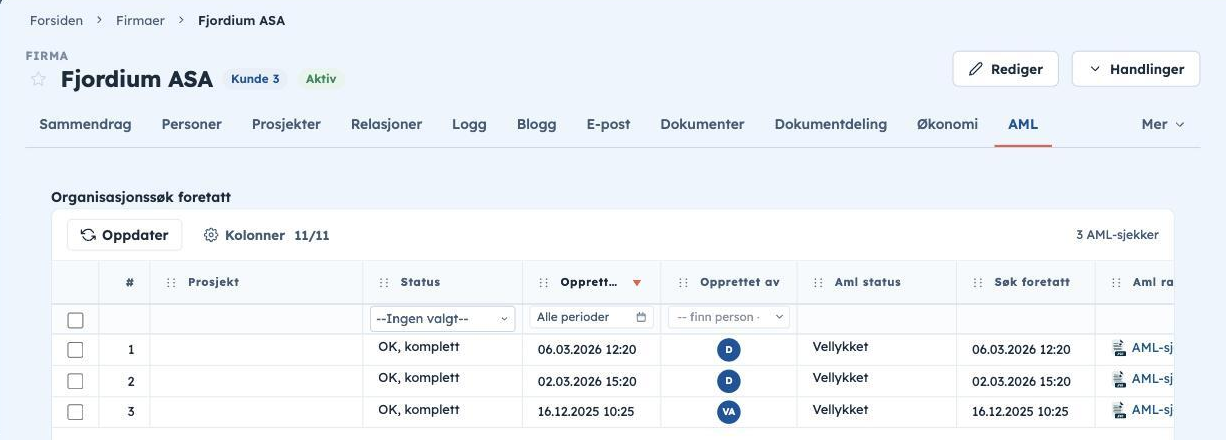Screen dimensions: 1226x440
Task: Check the checkbox for row 3
Action: click(x=75, y=412)
